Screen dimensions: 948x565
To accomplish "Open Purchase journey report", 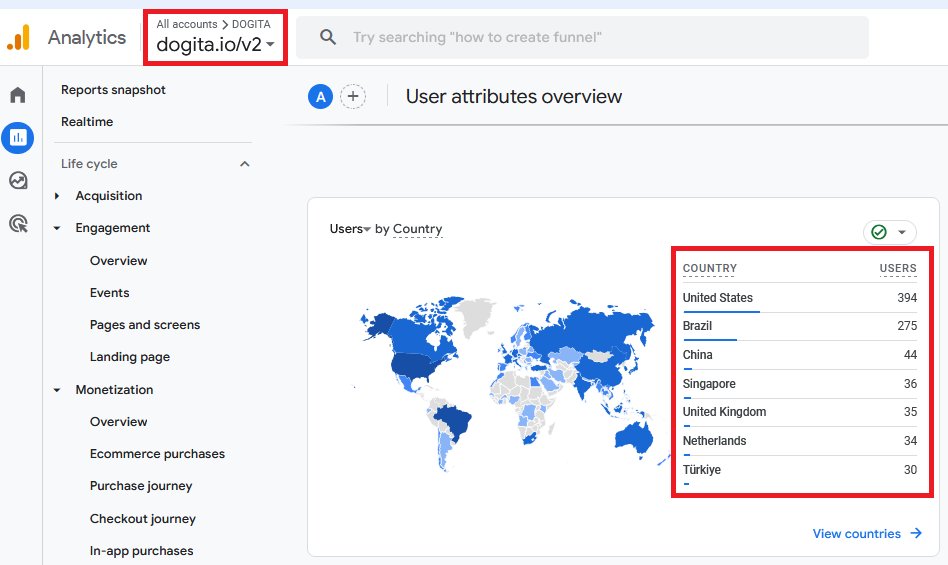I will coord(141,486).
